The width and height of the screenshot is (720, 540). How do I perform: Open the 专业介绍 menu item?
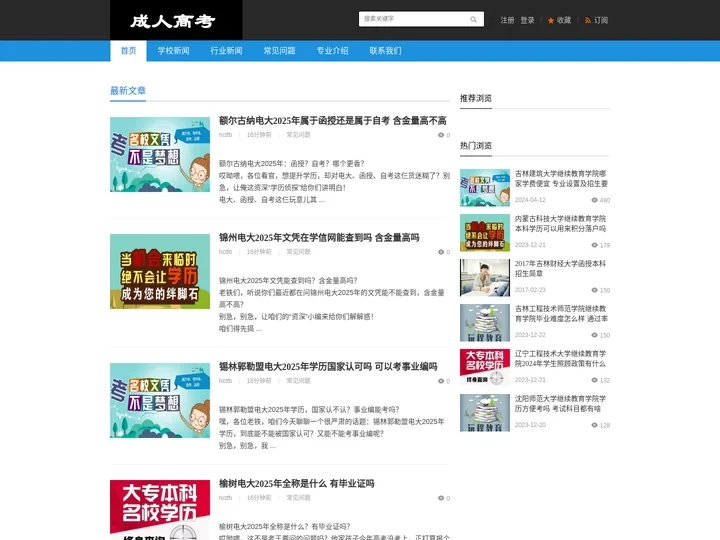332,51
